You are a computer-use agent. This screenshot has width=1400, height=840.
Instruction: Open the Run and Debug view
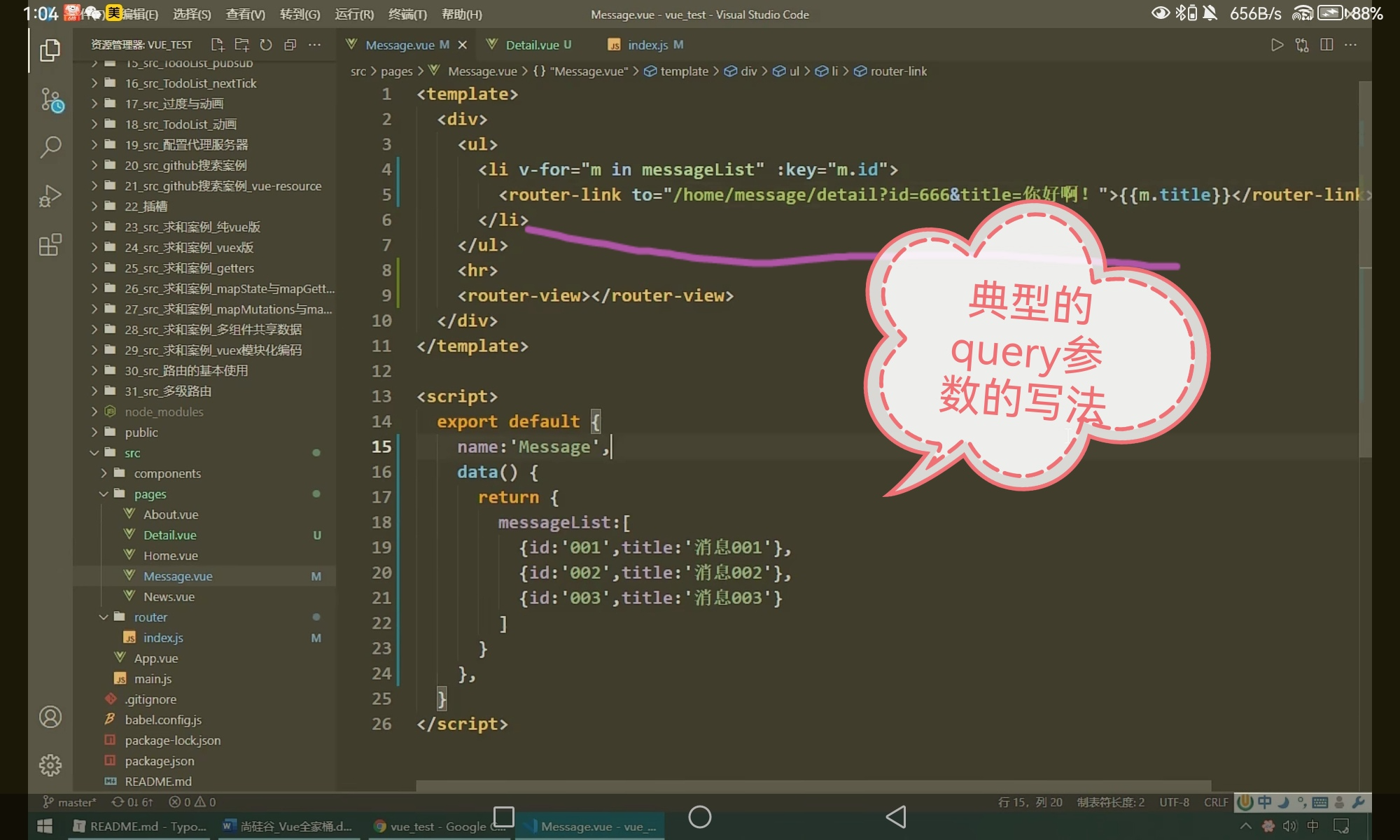50,196
